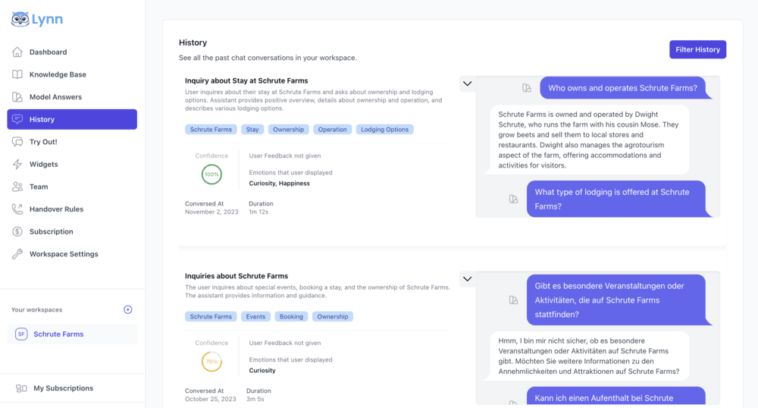
Task: Open Widgets lightning bolt icon
Action: [18, 164]
